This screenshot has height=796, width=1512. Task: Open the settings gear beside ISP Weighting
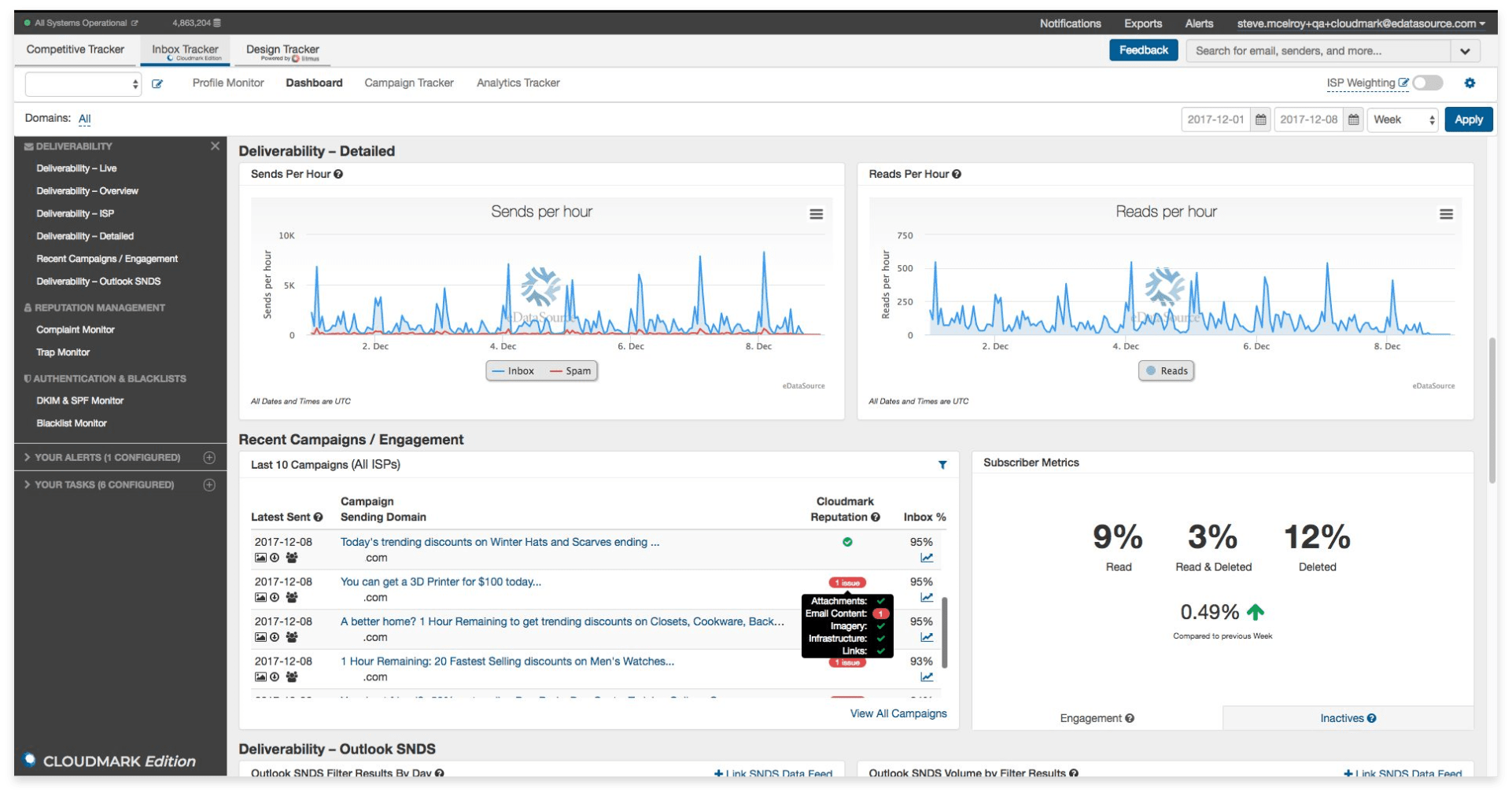(1469, 83)
